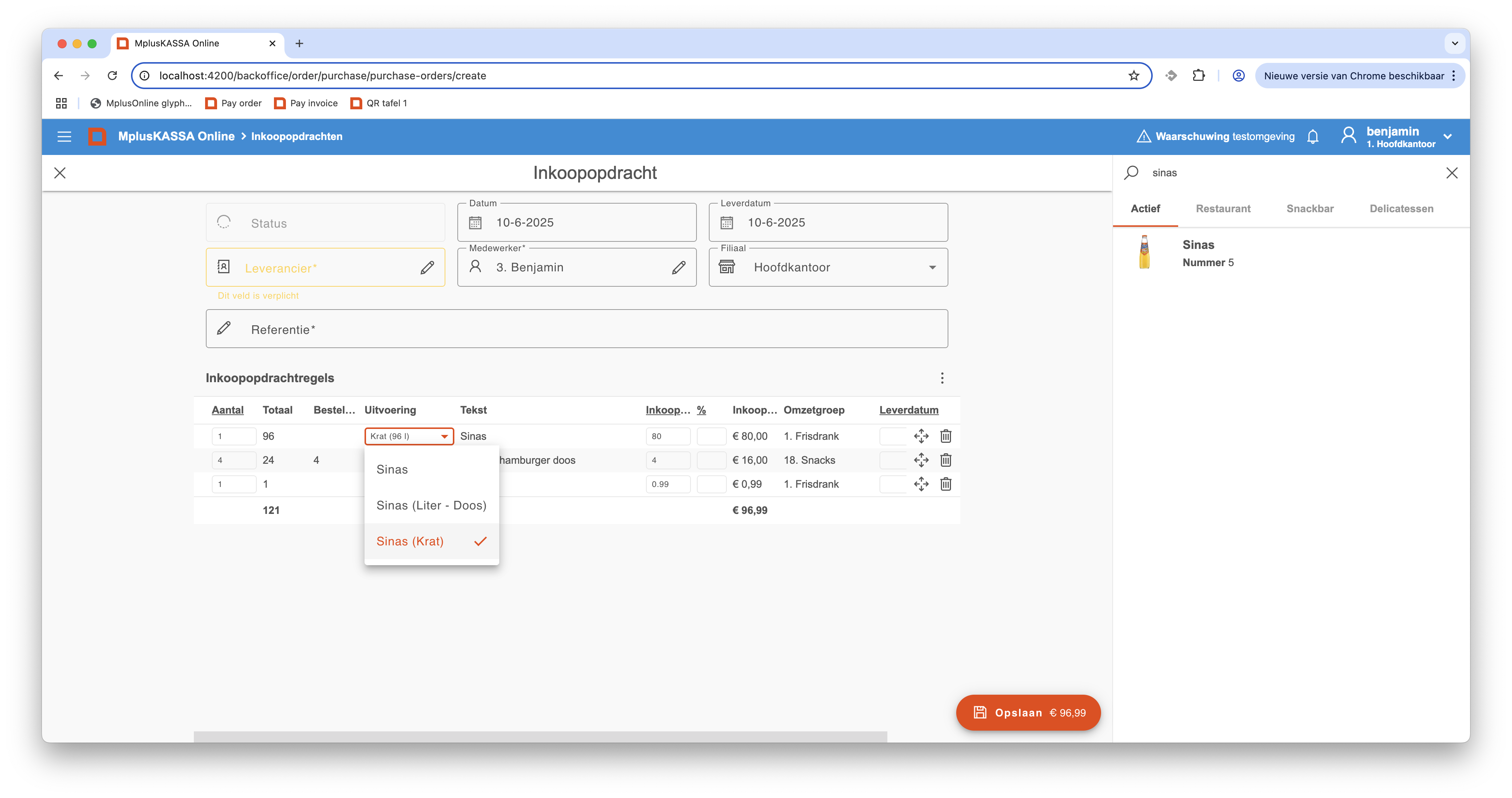Open the Pay invoice bookmark
This screenshot has height=798, width=1512.
[307, 103]
